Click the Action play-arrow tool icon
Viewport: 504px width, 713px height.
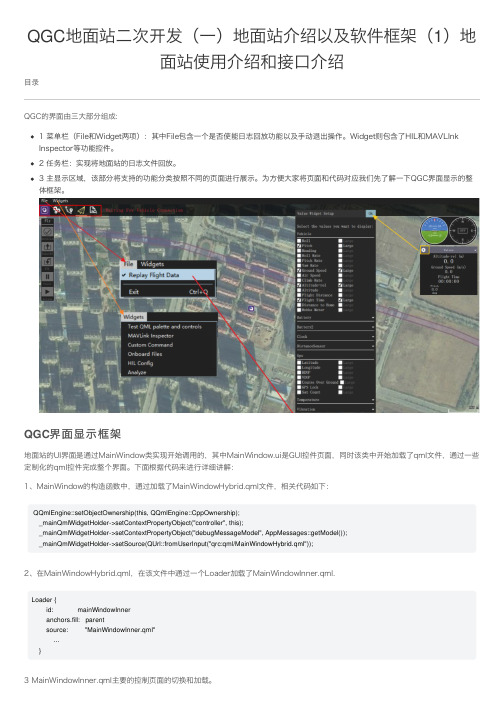pos(47,292)
